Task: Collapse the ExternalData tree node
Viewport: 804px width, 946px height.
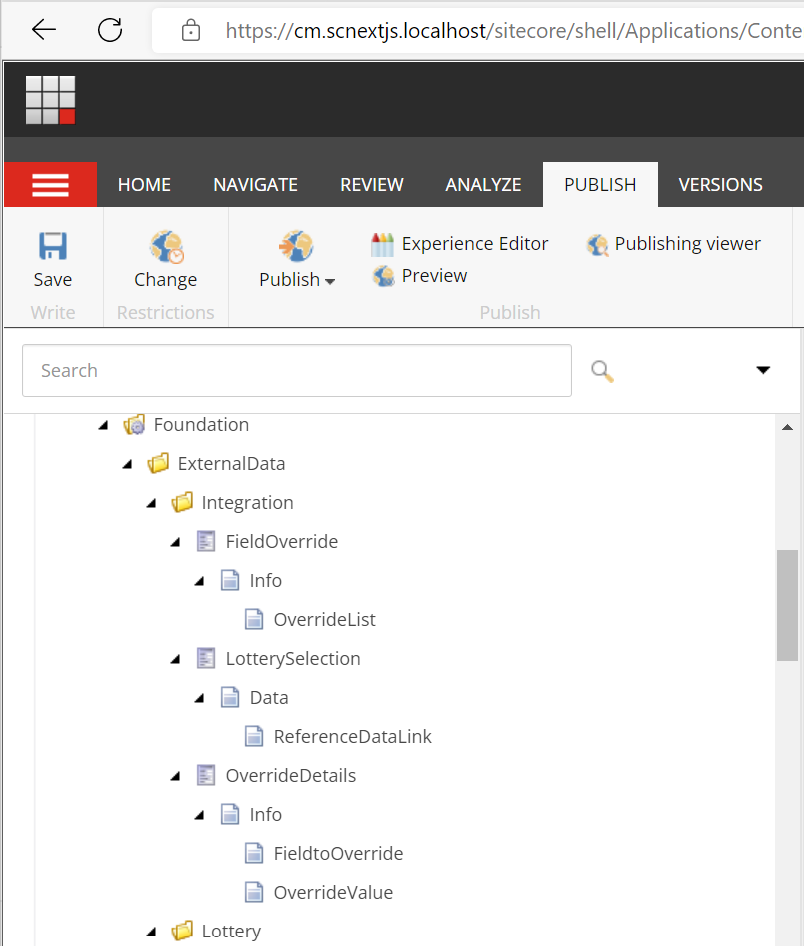Action: 127,465
